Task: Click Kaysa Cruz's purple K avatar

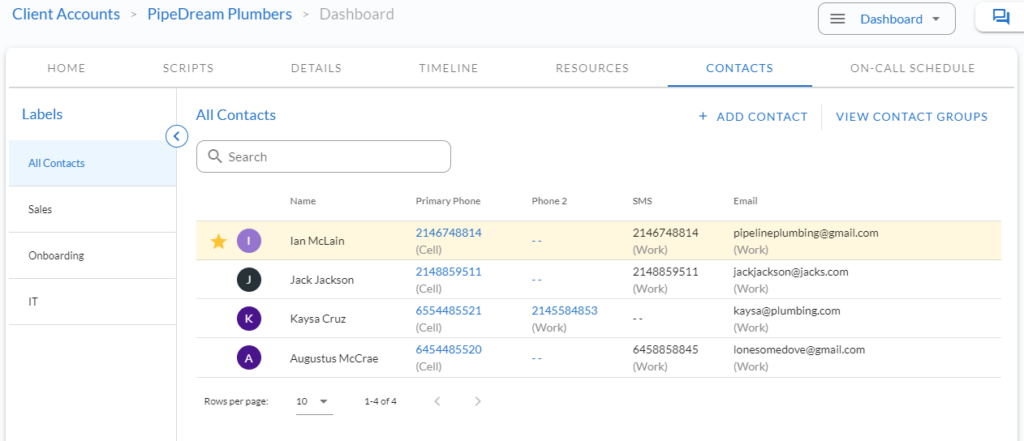Action: pyautogui.click(x=249, y=319)
